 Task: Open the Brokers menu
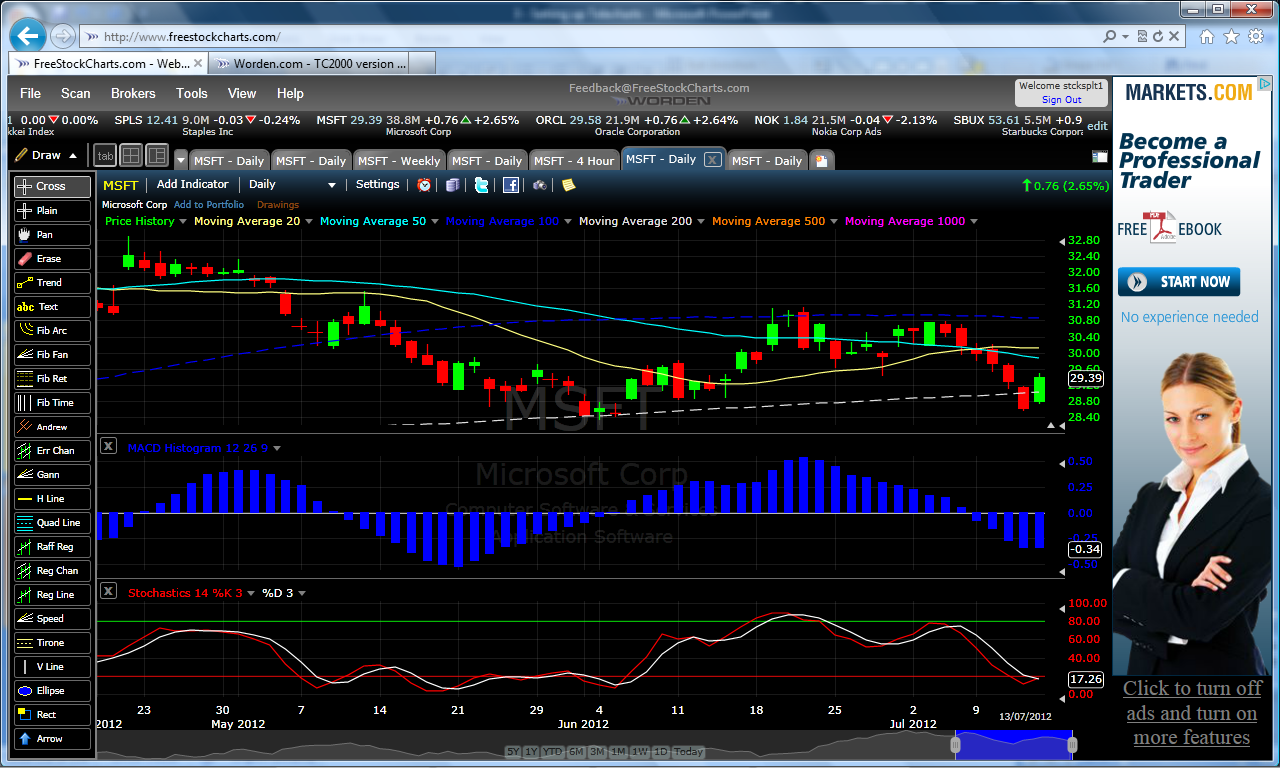pyautogui.click(x=133, y=93)
